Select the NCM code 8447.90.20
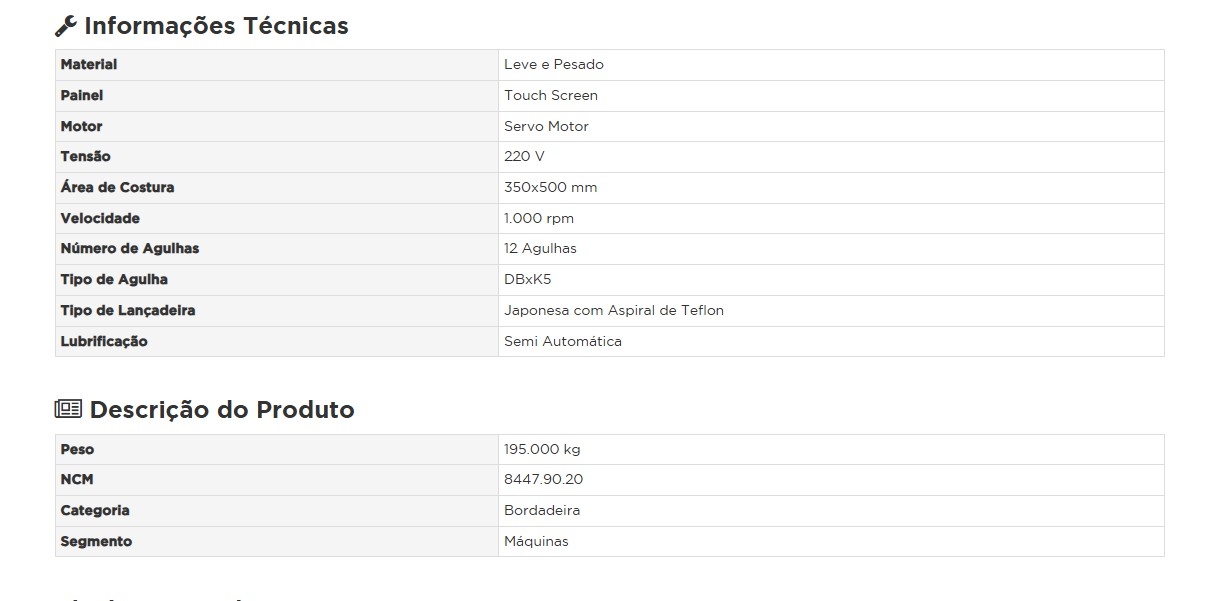1216x601 pixels. tap(543, 480)
